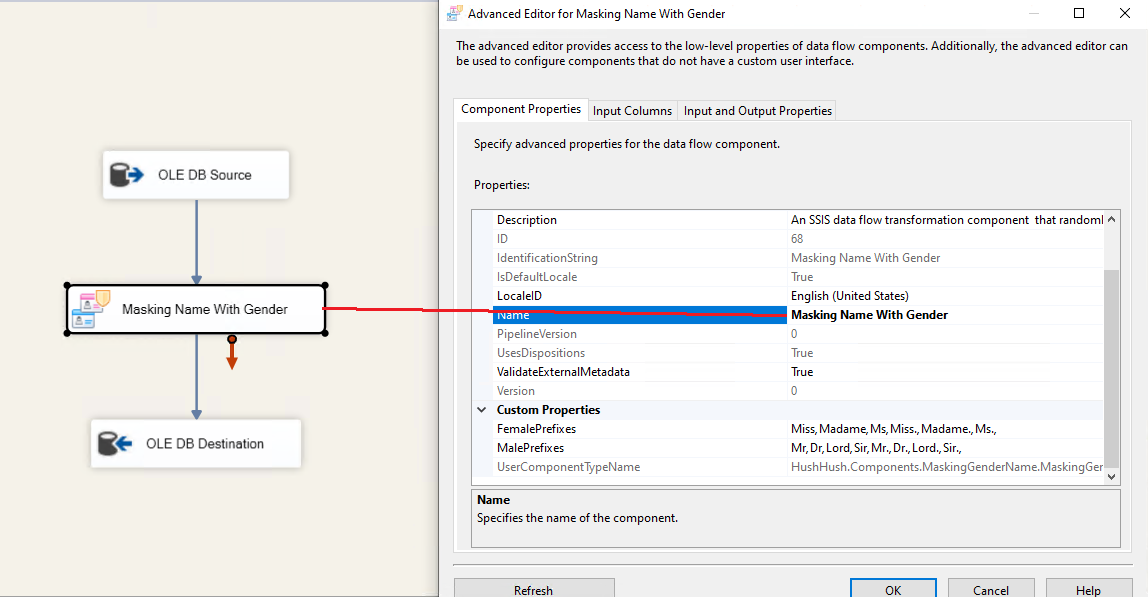
Task: Select the LocaleID property value field
Action: pyautogui.click(x=945, y=296)
